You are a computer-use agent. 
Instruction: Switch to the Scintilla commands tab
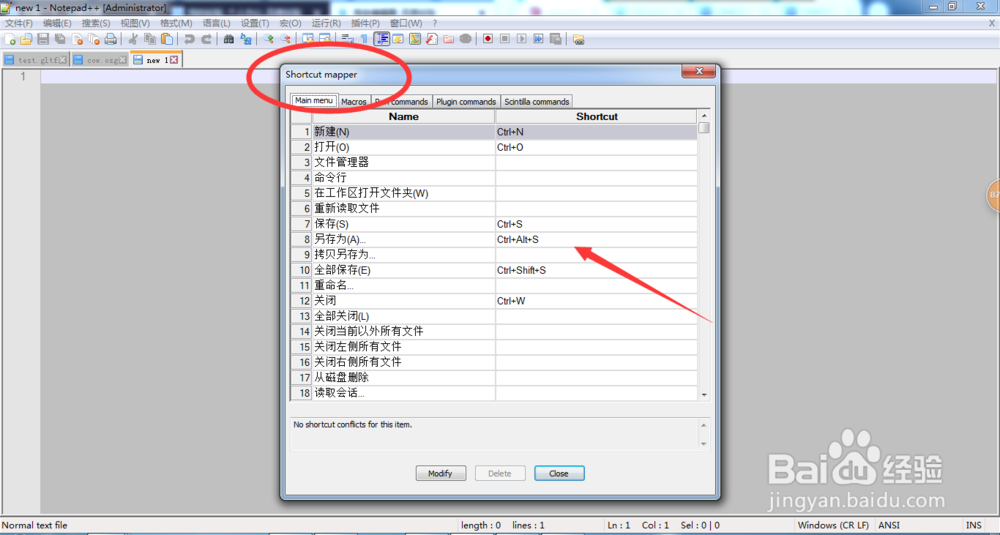coord(536,101)
